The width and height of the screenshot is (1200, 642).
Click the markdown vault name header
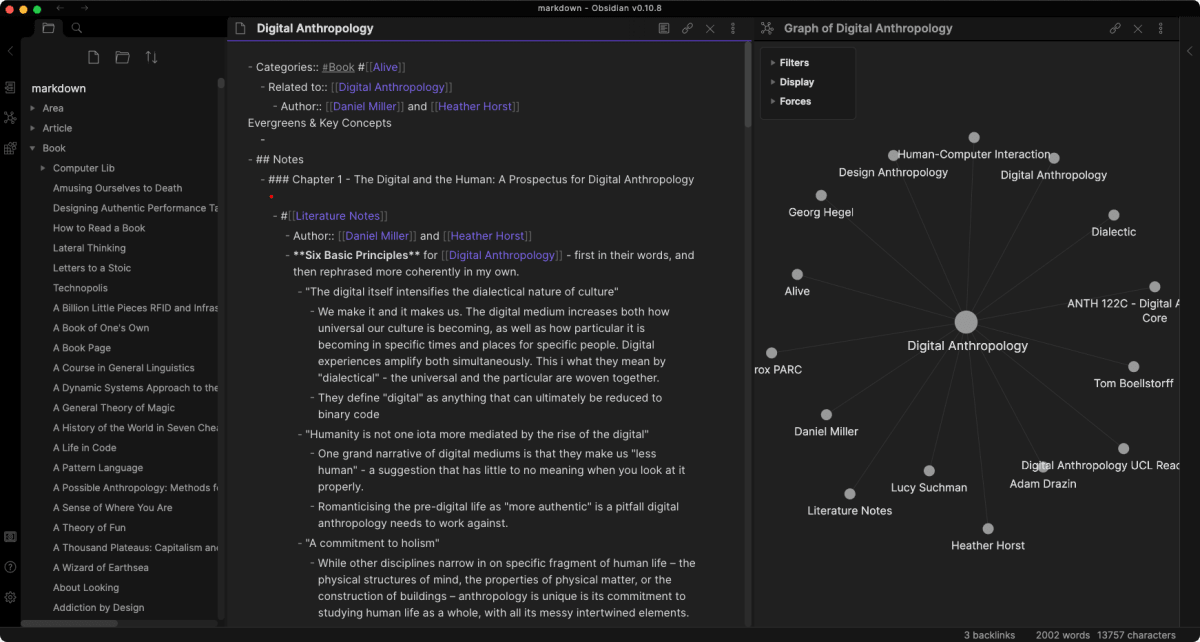pyautogui.click(x=58, y=88)
